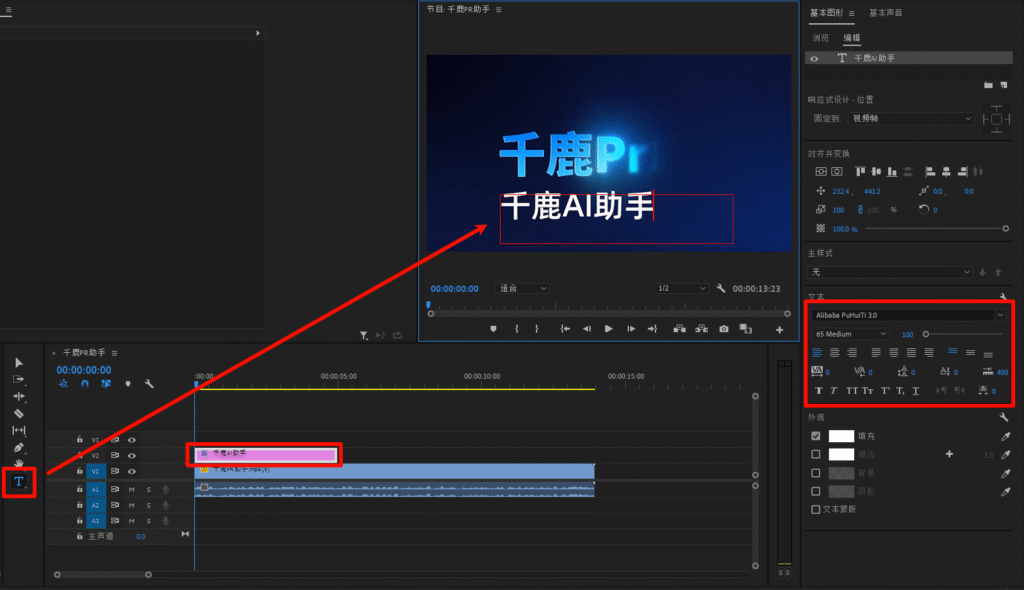Click the Export Frame camera icon
Viewport: 1024px width, 590px height.
pyautogui.click(x=723, y=329)
